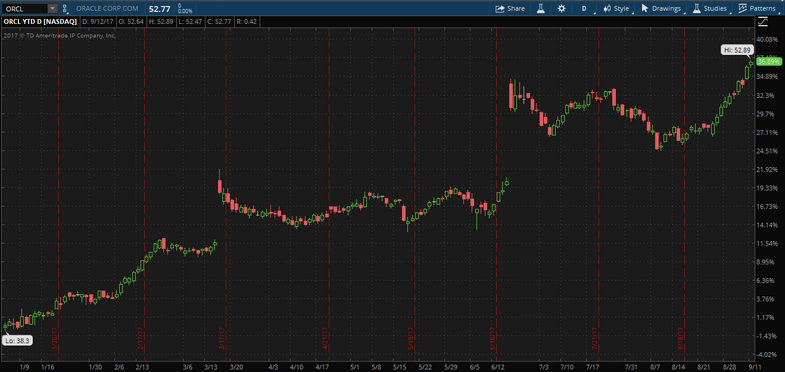The height and width of the screenshot is (372, 785).
Task: Click the H: 52.89 high value
Action: [x=160, y=22]
